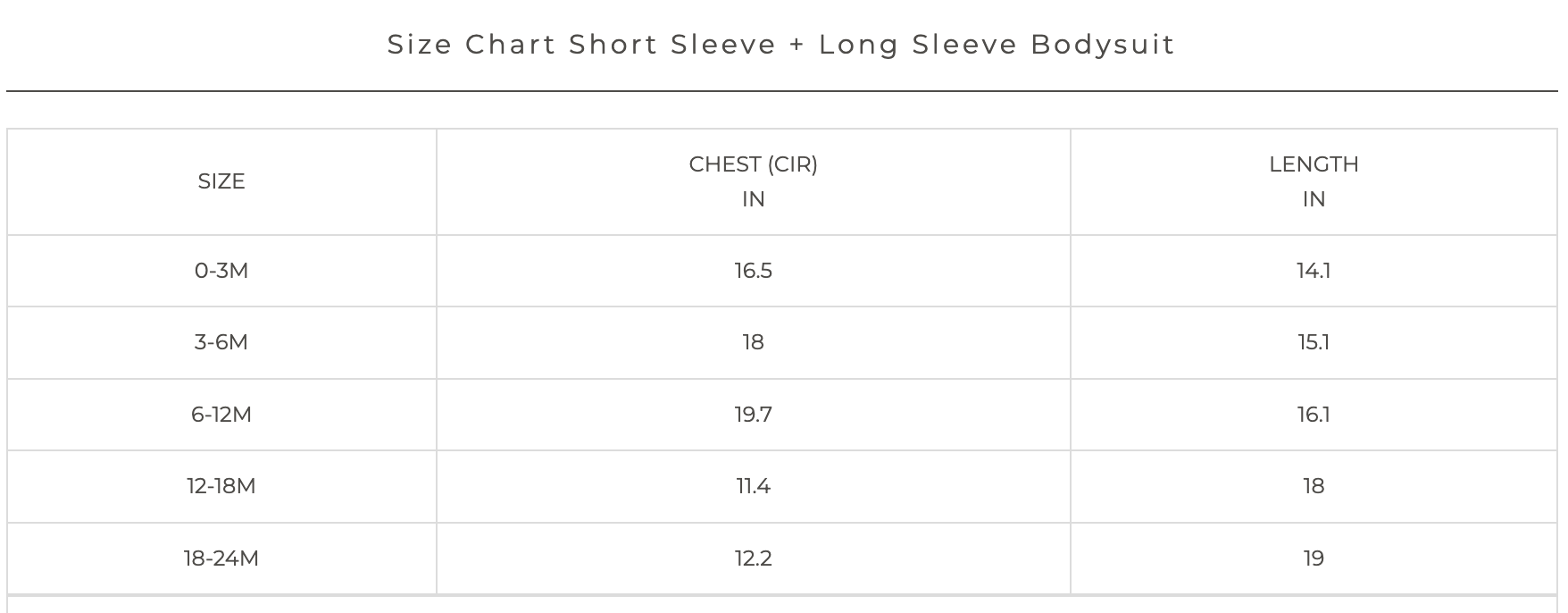Select the 3-6M size row label
Viewport: 1568px width, 613px height.
221,342
